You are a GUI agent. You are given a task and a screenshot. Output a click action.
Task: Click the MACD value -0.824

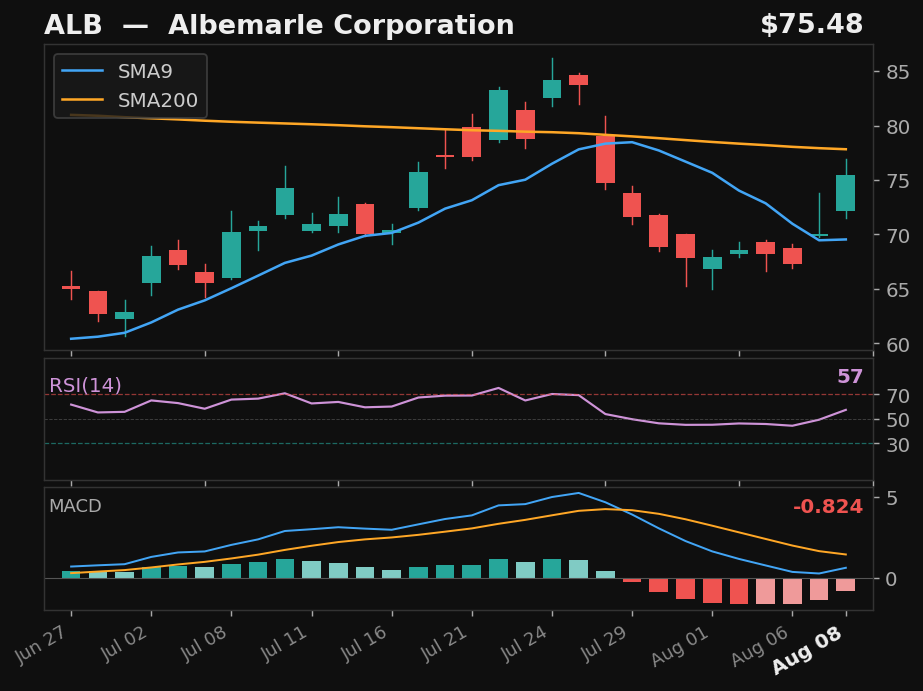point(828,507)
